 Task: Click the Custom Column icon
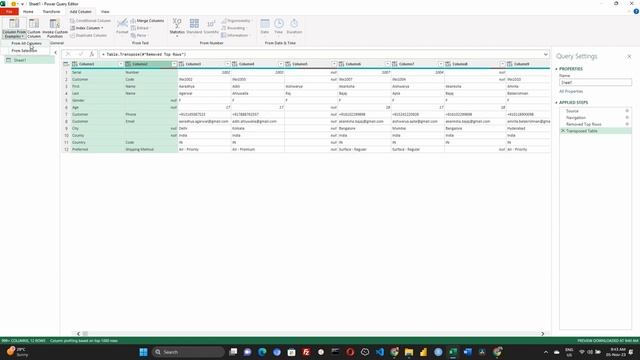(x=34, y=24)
